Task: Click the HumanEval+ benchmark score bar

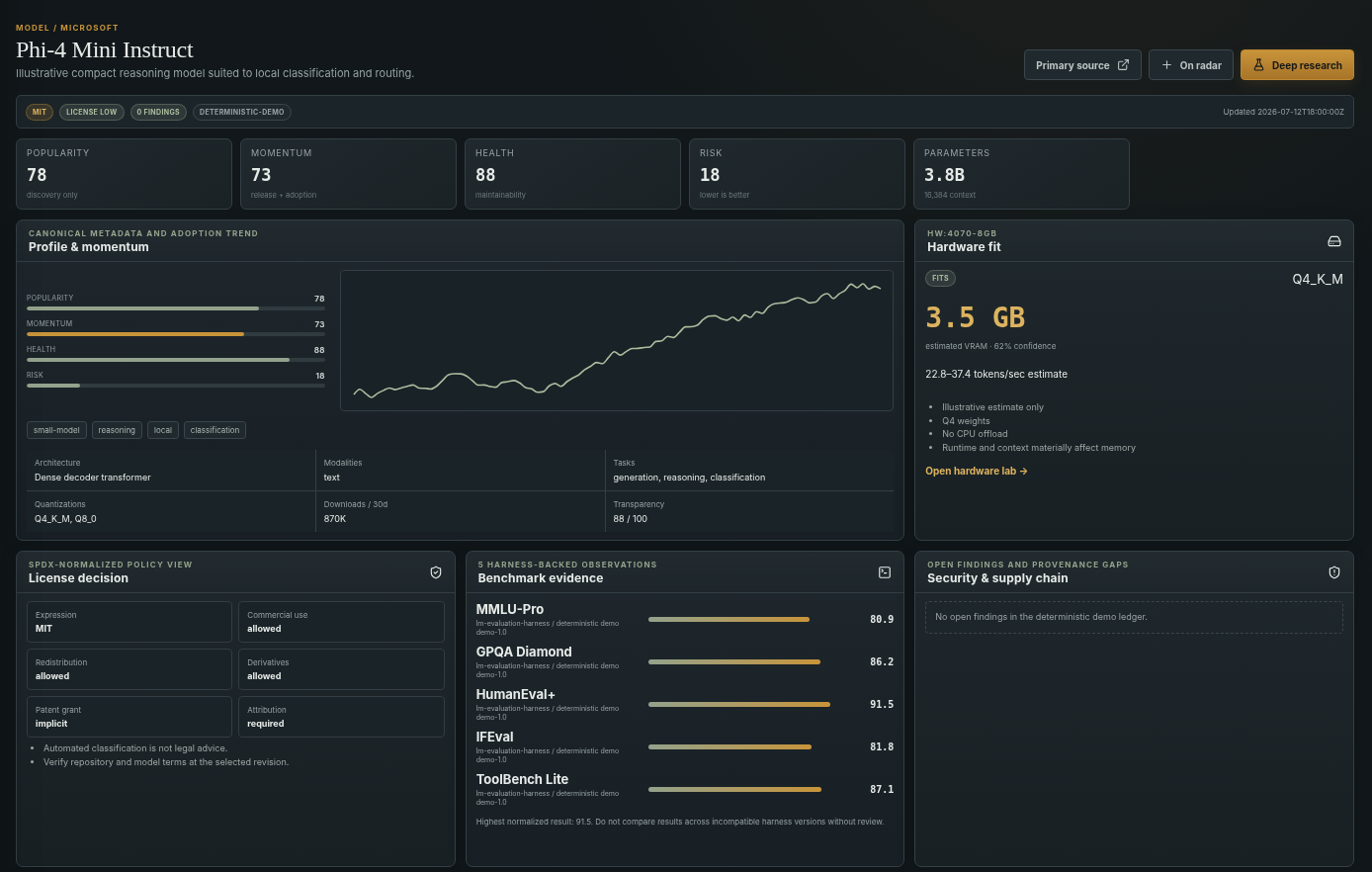Action: [739, 704]
